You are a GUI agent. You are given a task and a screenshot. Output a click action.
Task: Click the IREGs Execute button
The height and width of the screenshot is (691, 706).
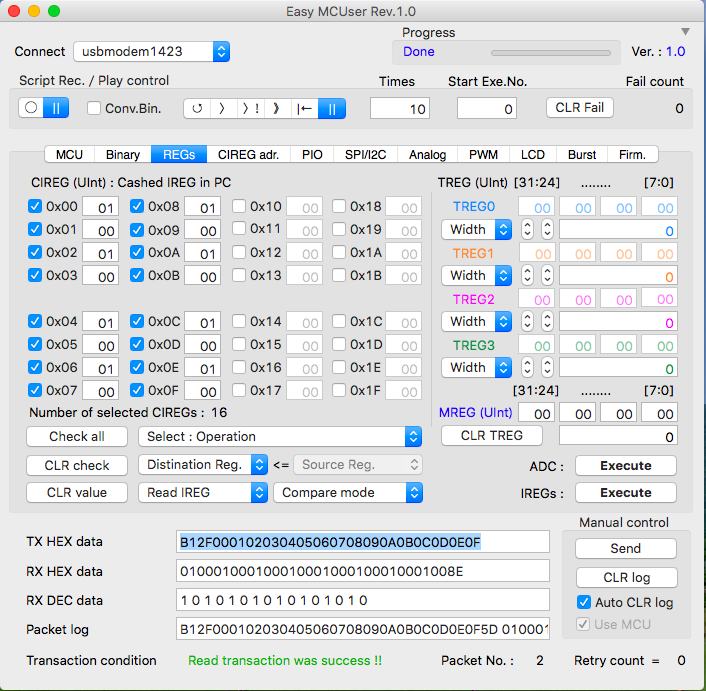pos(626,492)
